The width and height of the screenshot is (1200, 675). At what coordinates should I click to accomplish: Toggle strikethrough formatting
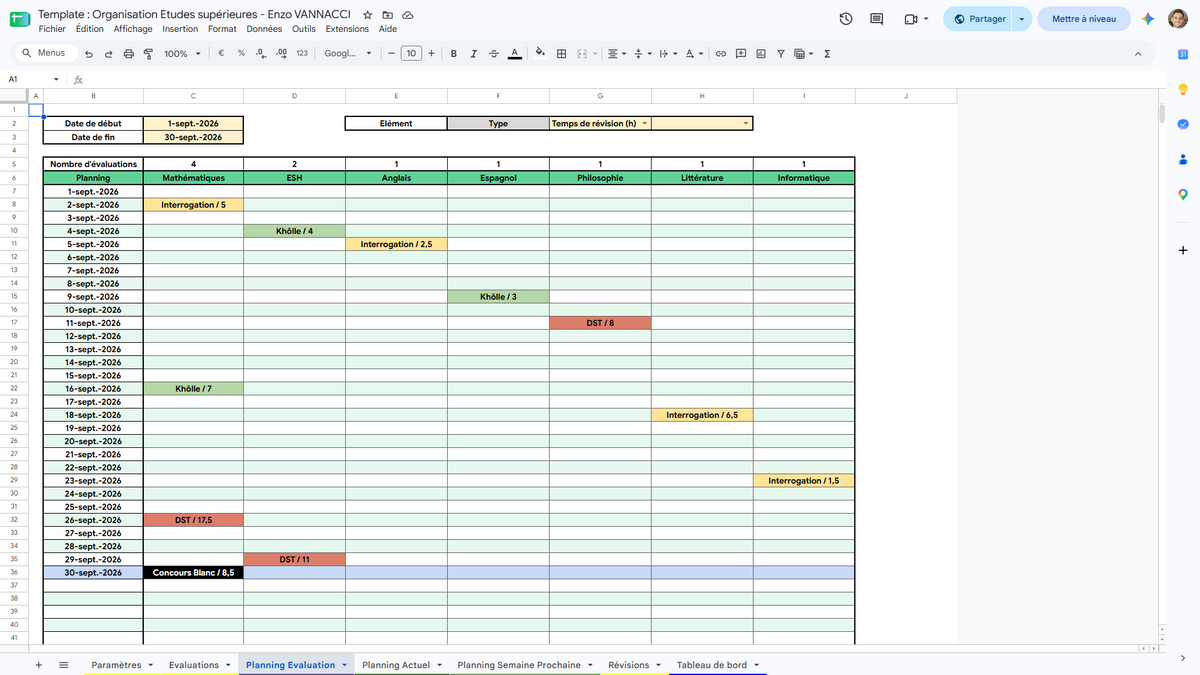tap(494, 54)
